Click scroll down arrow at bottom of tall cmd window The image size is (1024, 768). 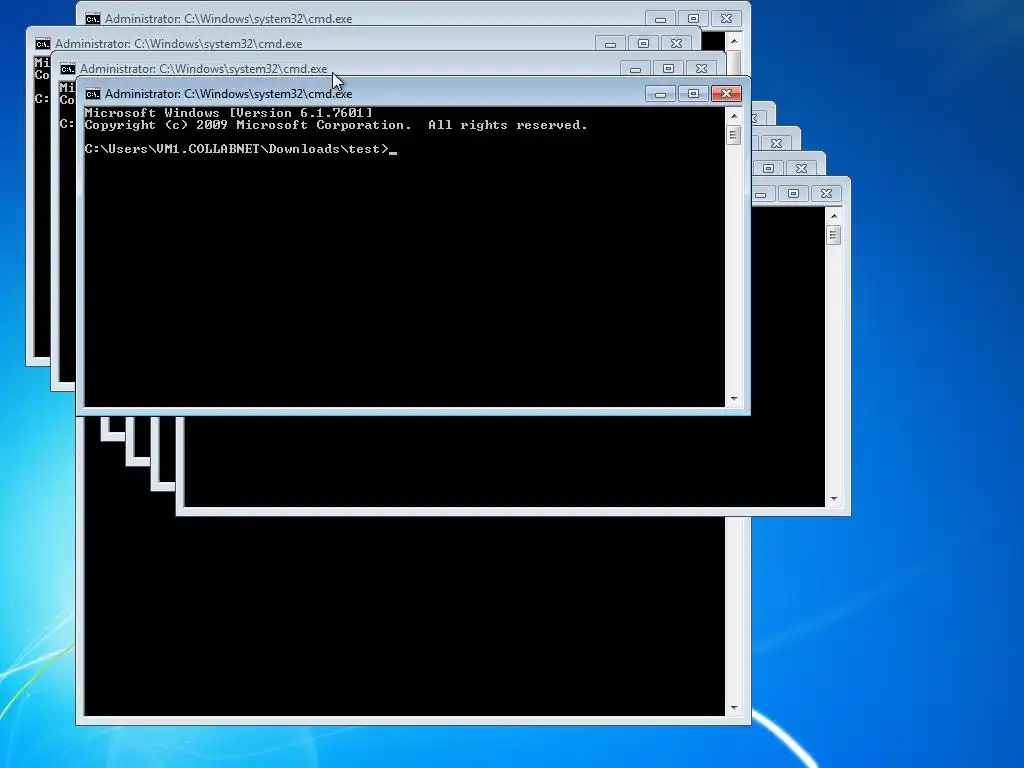point(734,708)
